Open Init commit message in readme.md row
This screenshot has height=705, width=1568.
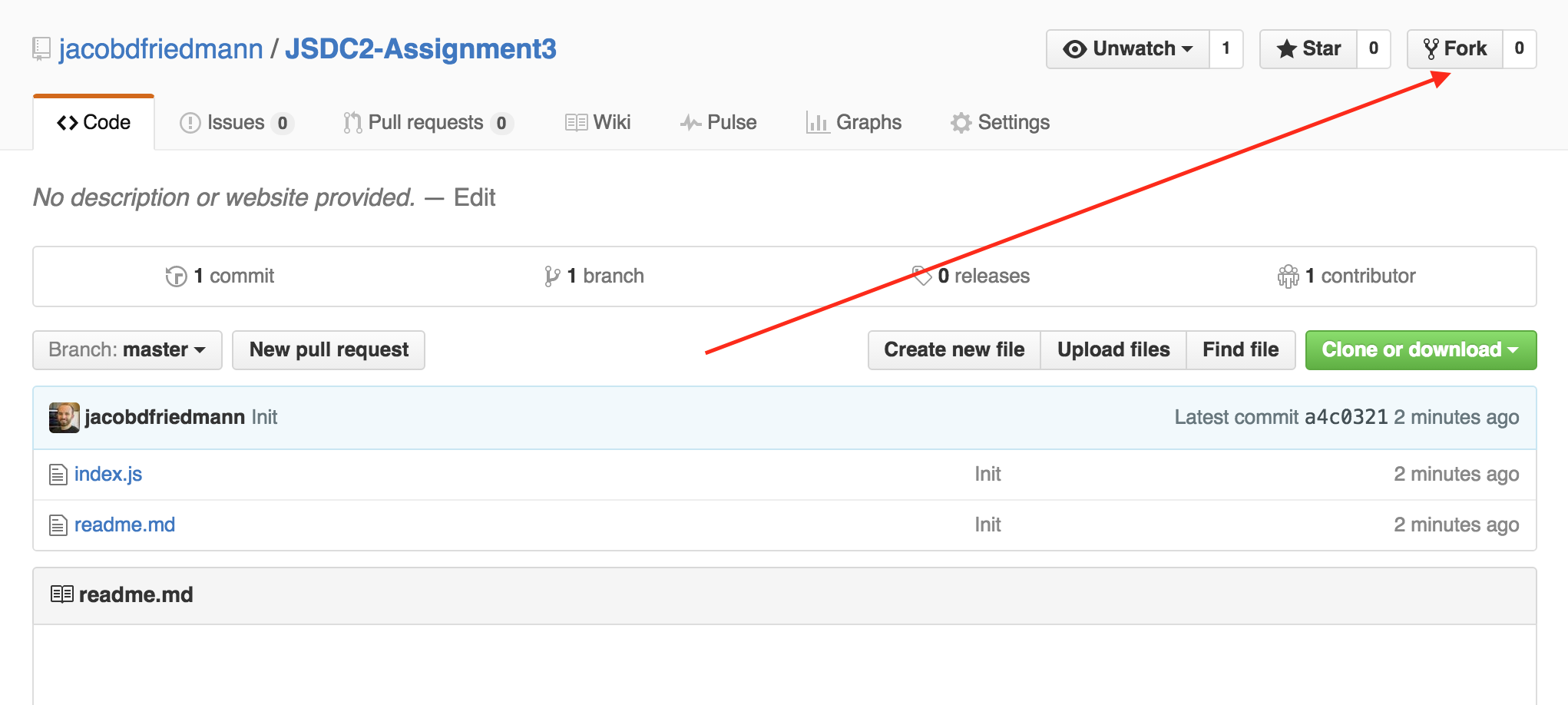coord(987,525)
